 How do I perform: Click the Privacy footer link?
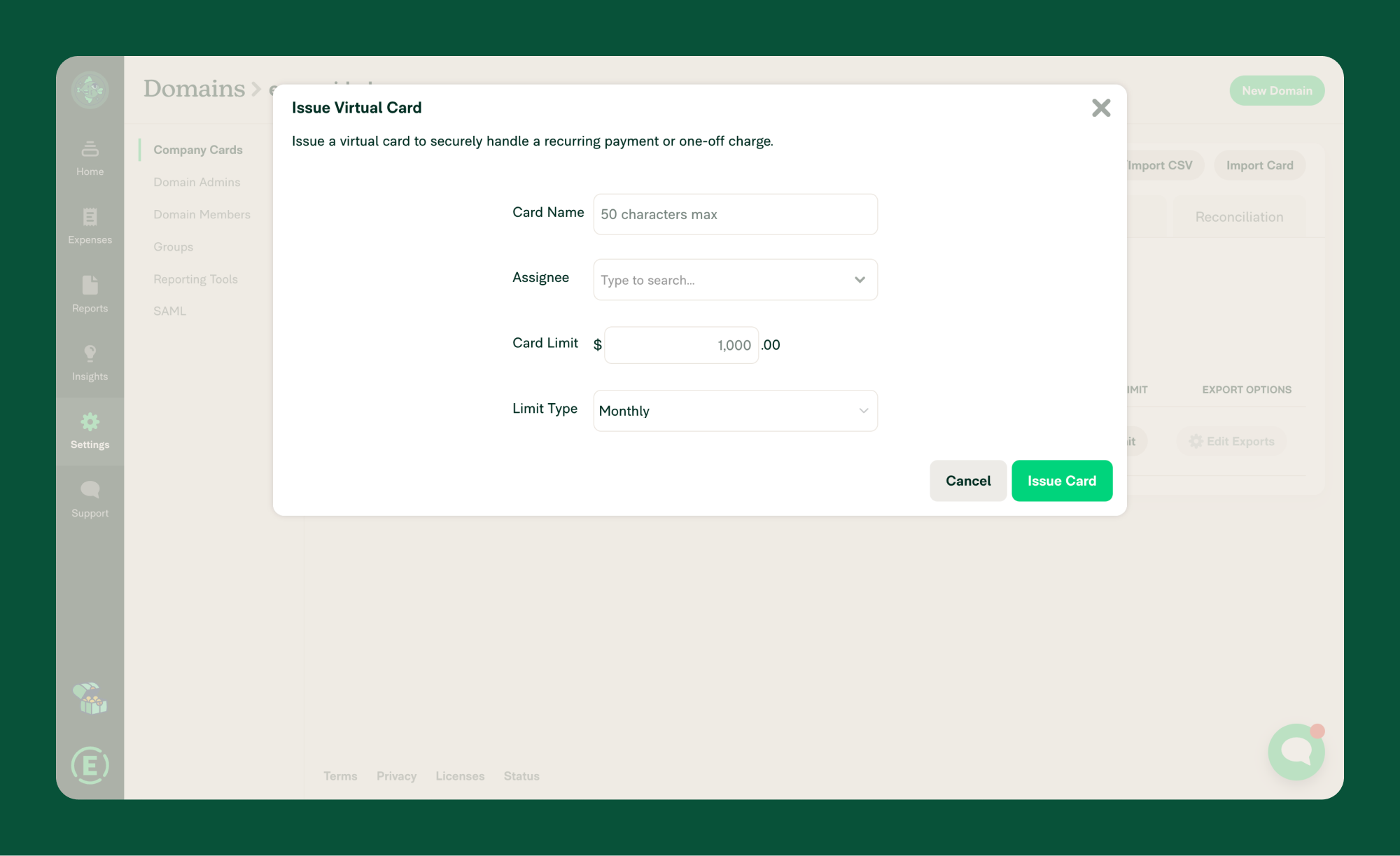396,776
